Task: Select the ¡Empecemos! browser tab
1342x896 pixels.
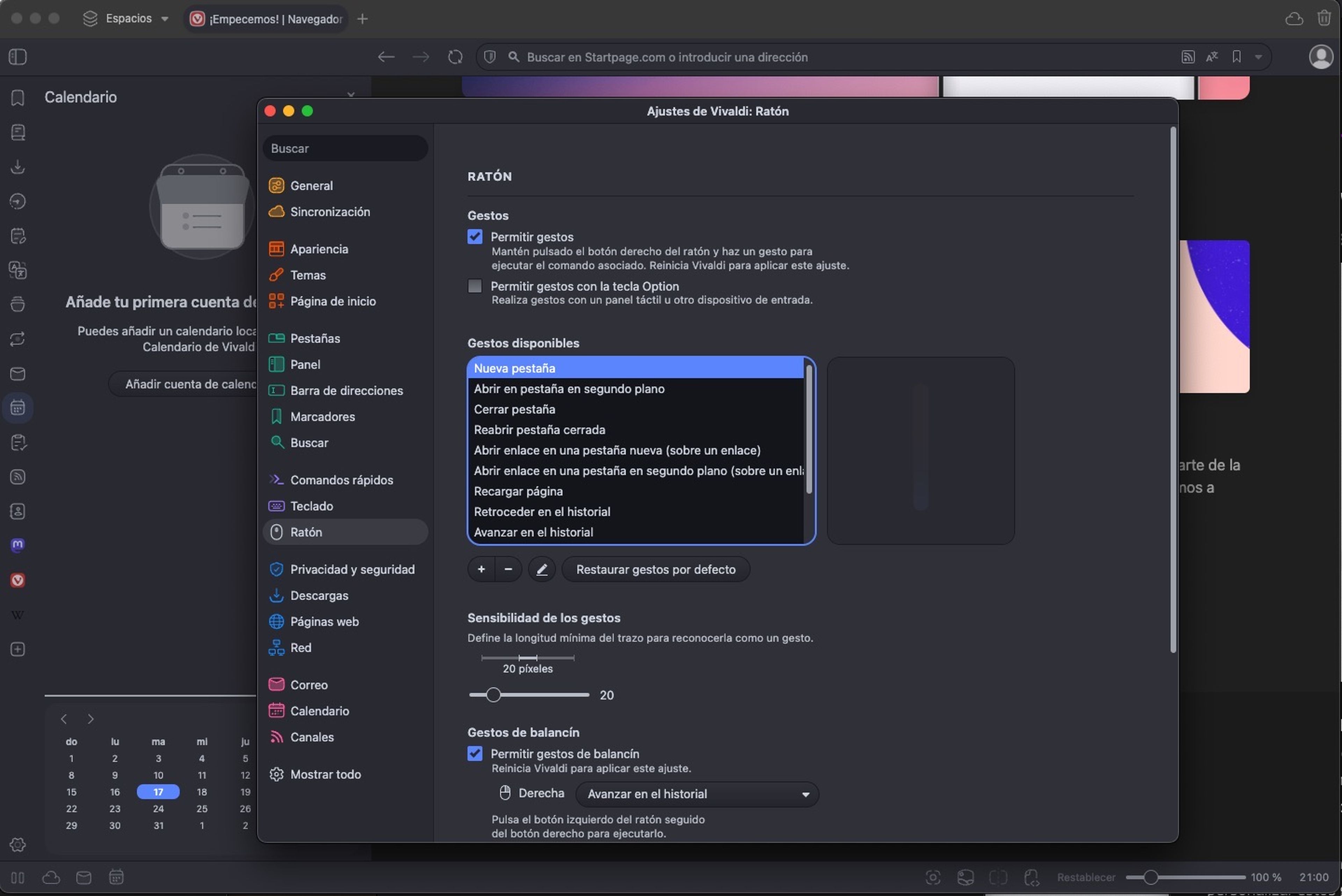Action: point(266,19)
